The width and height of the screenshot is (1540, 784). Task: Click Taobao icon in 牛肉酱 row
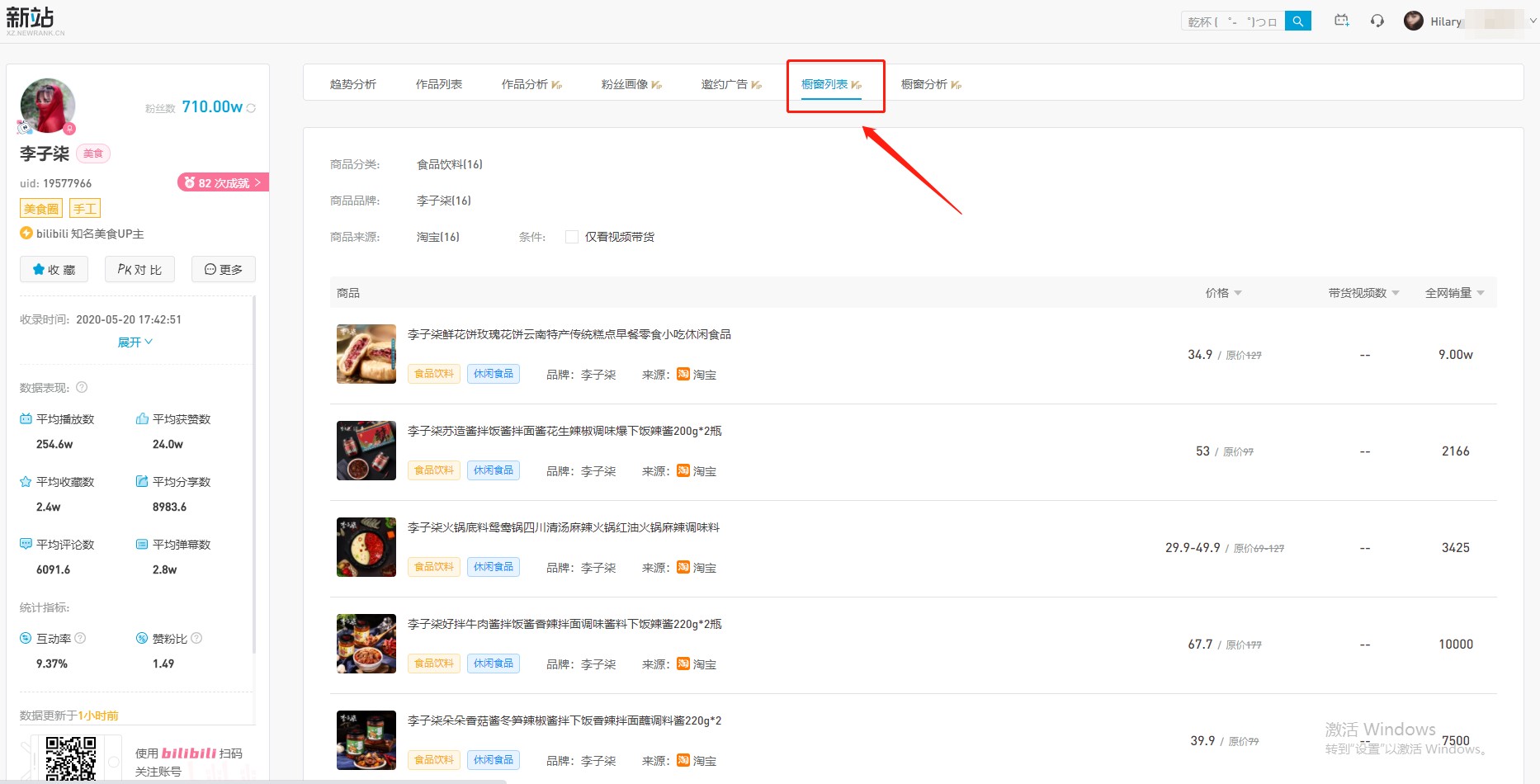click(x=683, y=664)
